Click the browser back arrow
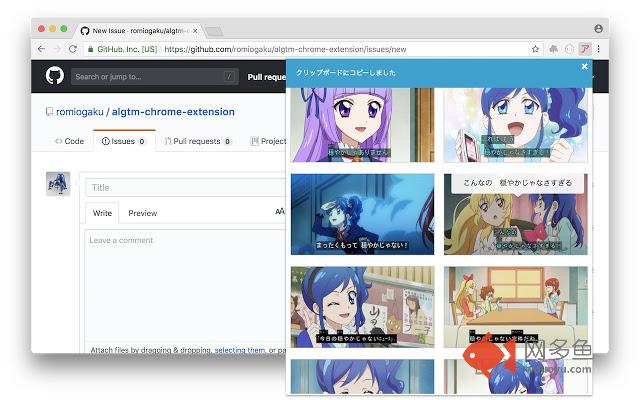 click(x=41, y=49)
